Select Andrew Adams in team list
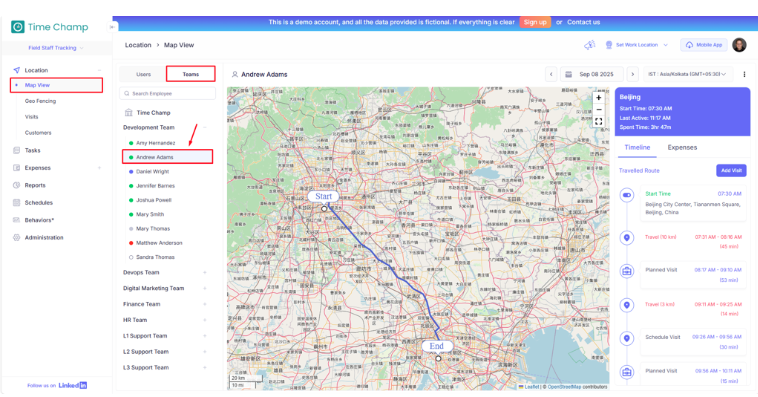Viewport: 758px width, 397px height. coord(167,157)
